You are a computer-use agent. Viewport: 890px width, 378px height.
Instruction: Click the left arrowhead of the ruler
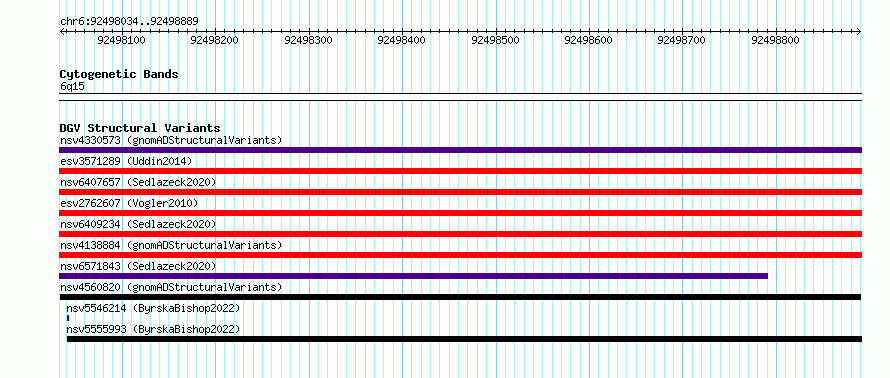coord(62,32)
